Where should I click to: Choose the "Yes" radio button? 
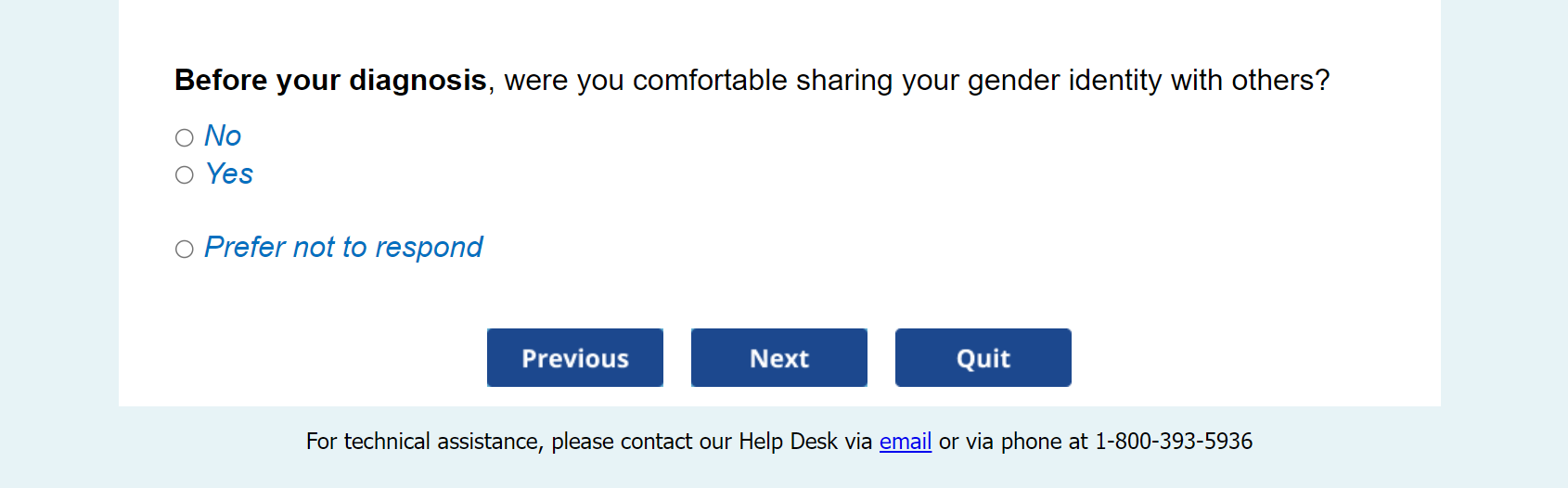(185, 174)
